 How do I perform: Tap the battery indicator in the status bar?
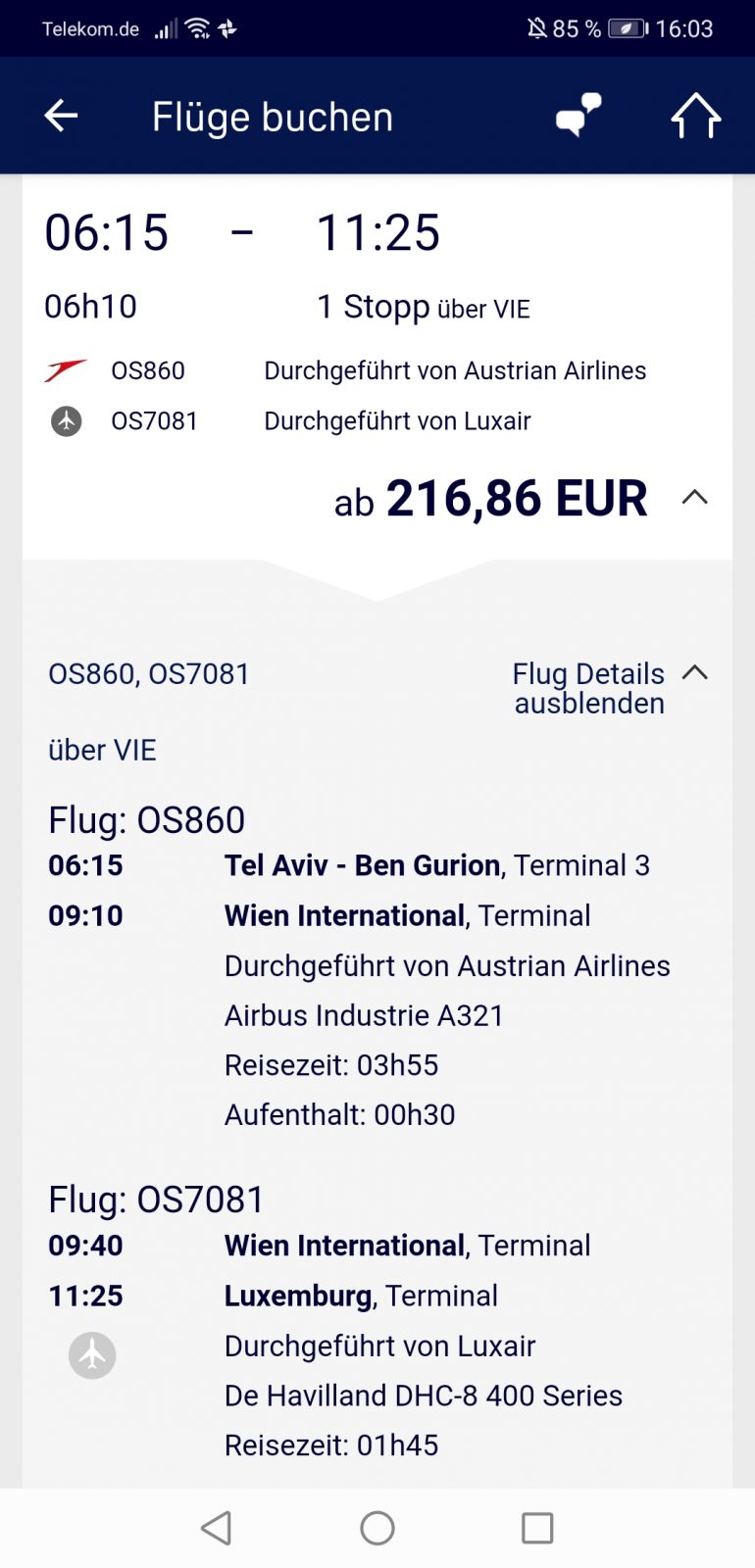click(x=628, y=28)
